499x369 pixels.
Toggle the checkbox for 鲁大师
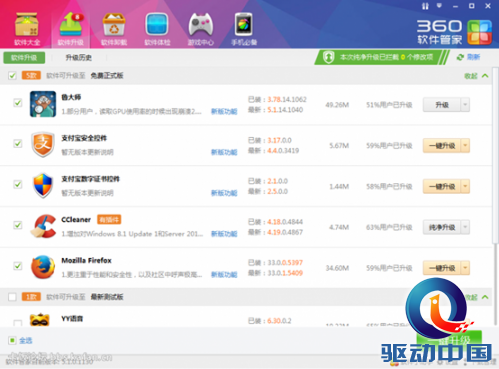tap(18, 103)
